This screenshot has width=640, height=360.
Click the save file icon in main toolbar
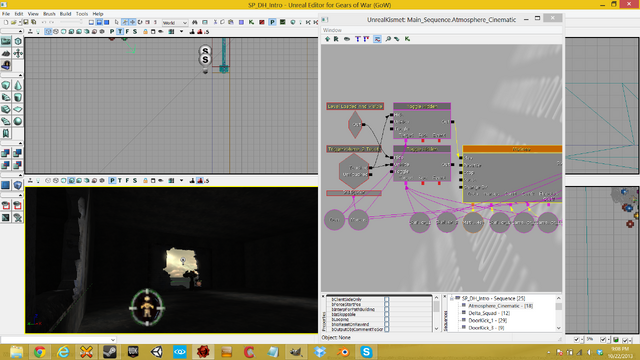point(26,22)
